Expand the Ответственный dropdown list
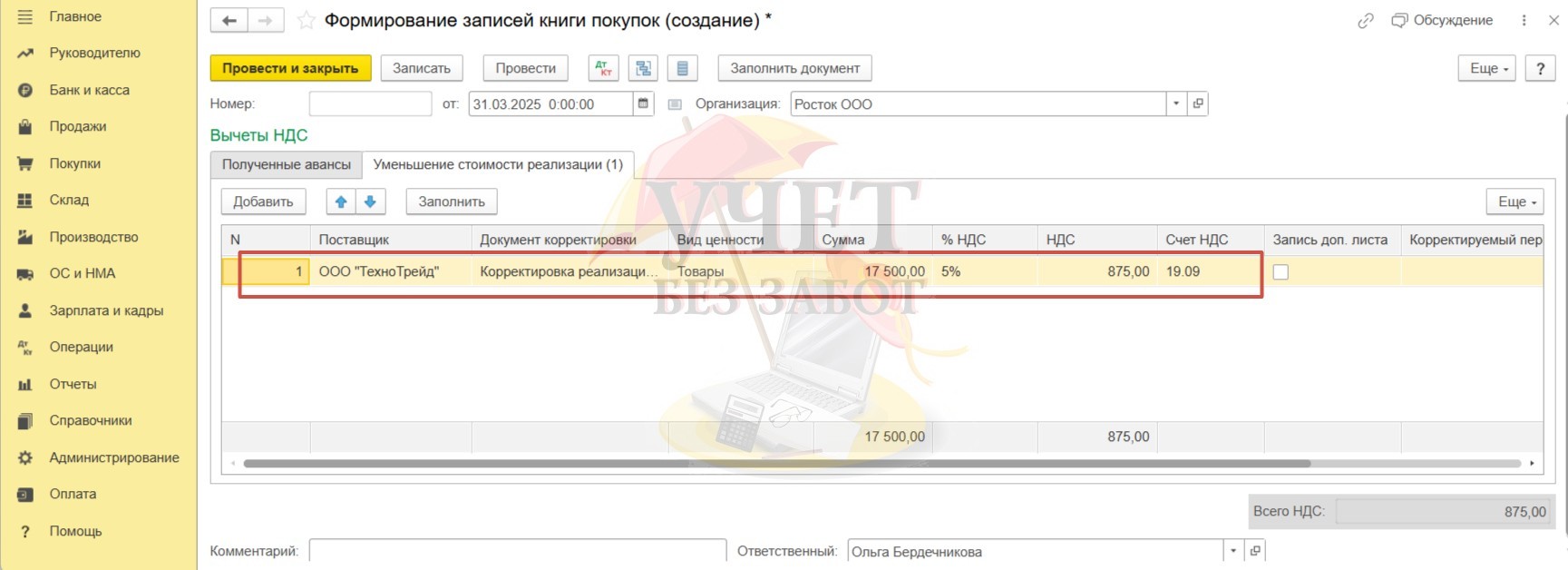 [1232, 550]
